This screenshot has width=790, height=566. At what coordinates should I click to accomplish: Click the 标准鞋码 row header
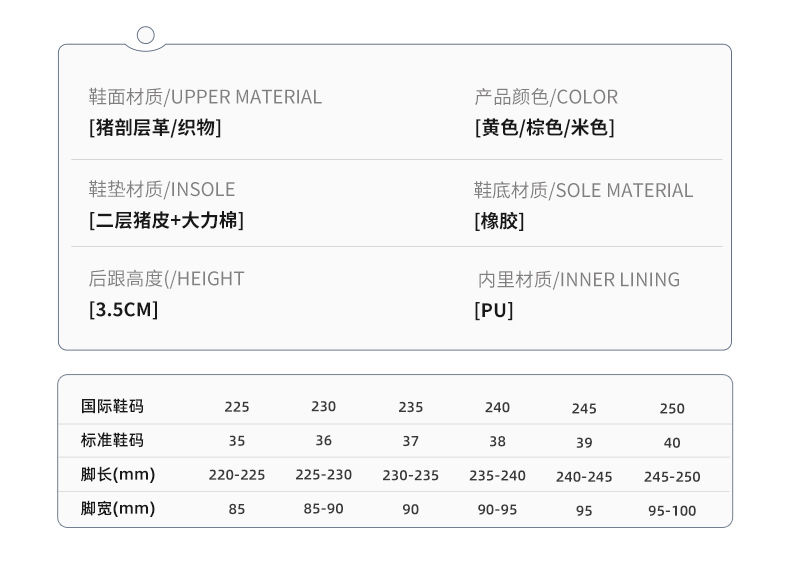tap(113, 440)
